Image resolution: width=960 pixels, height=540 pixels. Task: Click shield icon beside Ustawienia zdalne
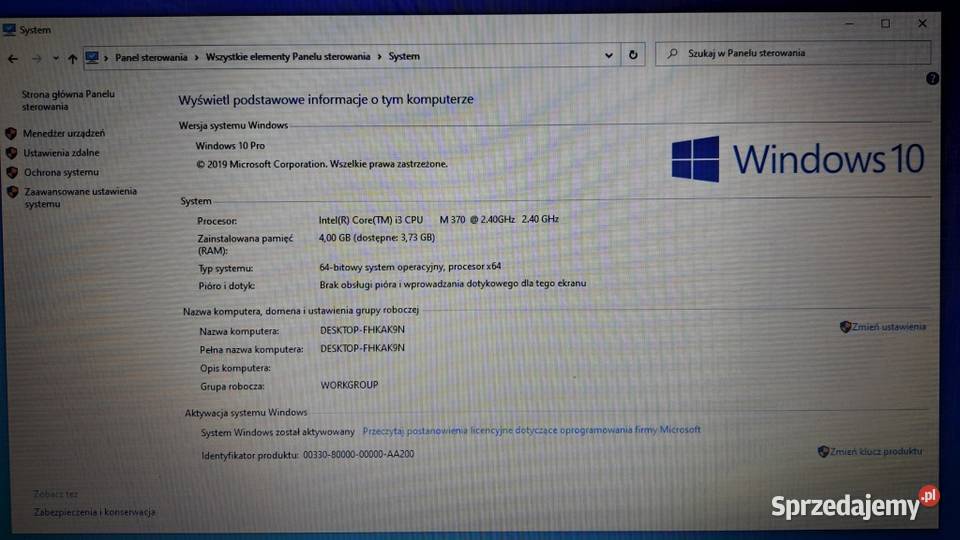click(x=12, y=153)
